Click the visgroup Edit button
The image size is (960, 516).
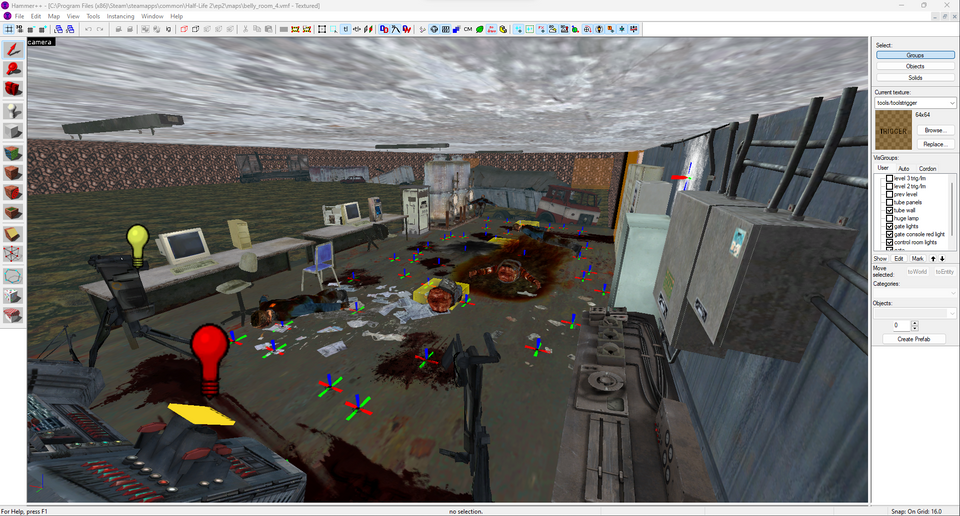(x=898, y=258)
